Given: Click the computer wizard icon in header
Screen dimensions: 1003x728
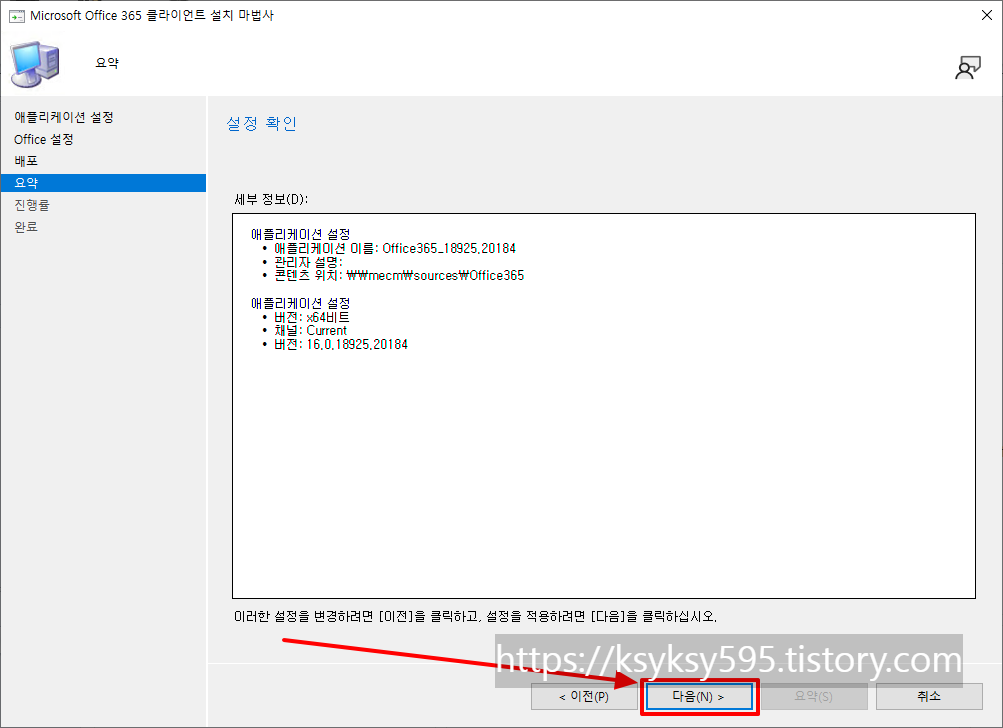Looking at the screenshot, I should click(x=35, y=65).
